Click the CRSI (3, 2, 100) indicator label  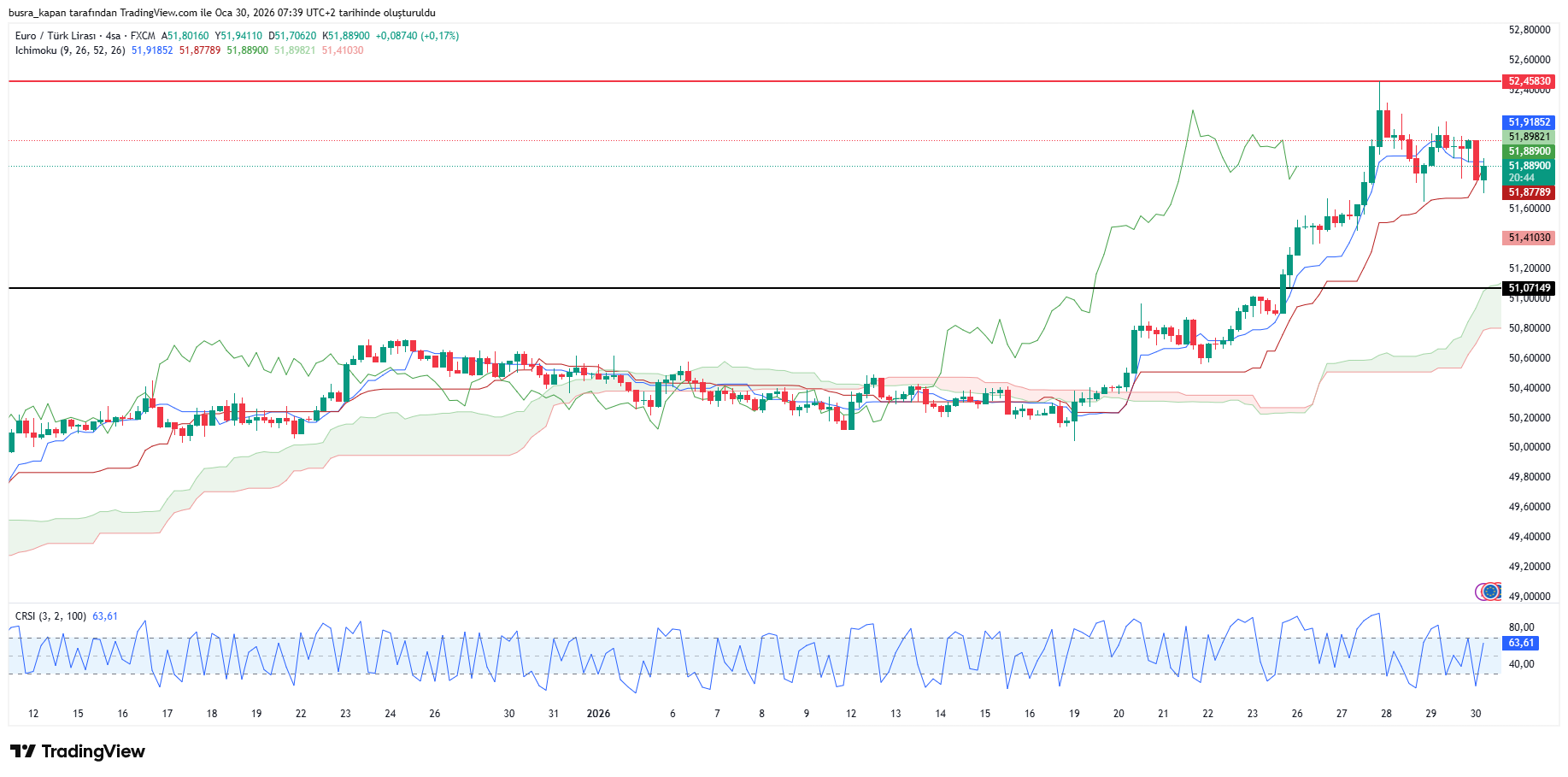[50, 616]
